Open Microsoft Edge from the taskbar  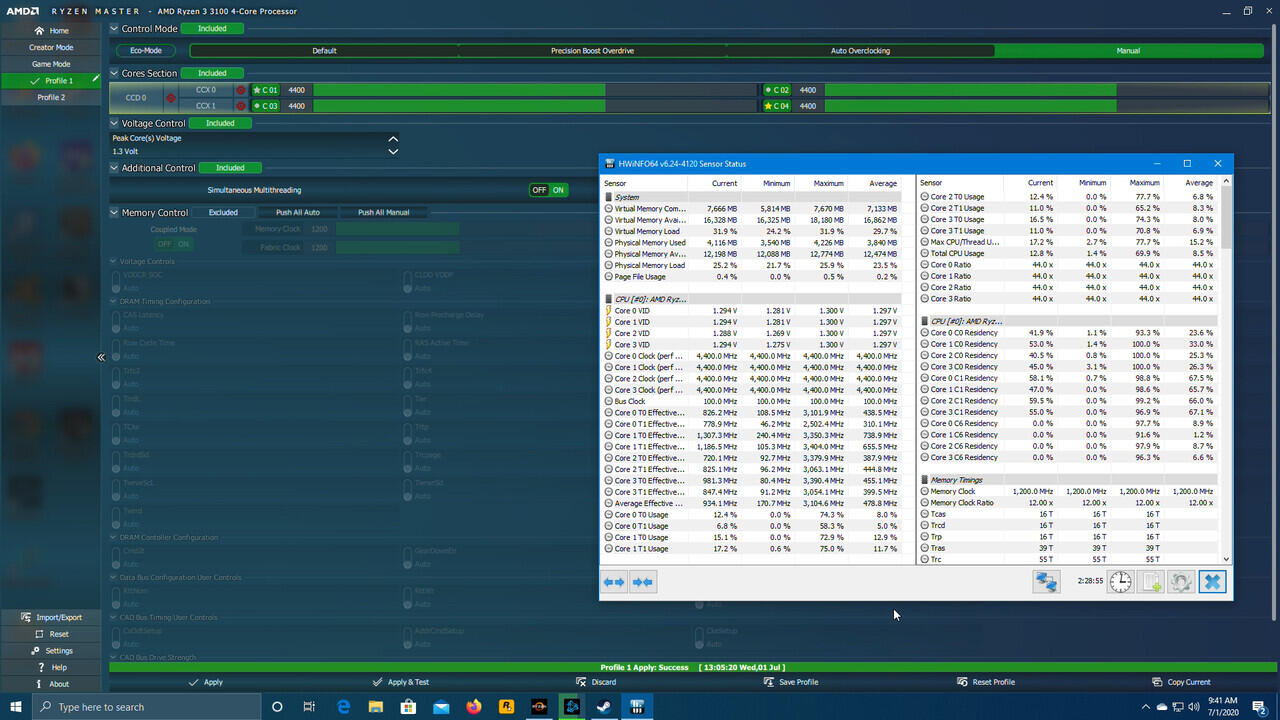[343, 706]
